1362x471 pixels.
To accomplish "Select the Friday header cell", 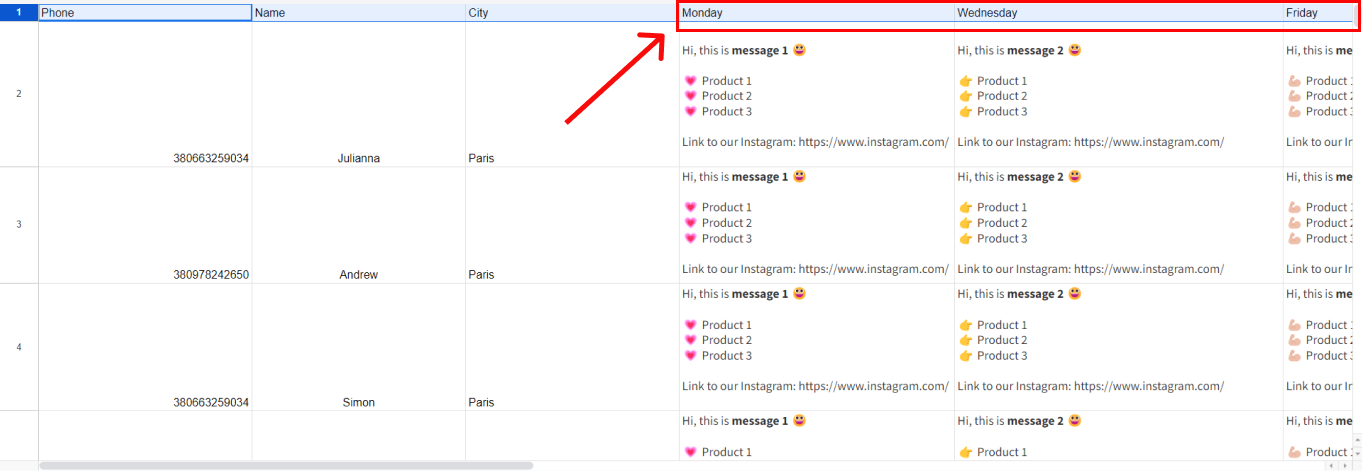I will click(1317, 13).
